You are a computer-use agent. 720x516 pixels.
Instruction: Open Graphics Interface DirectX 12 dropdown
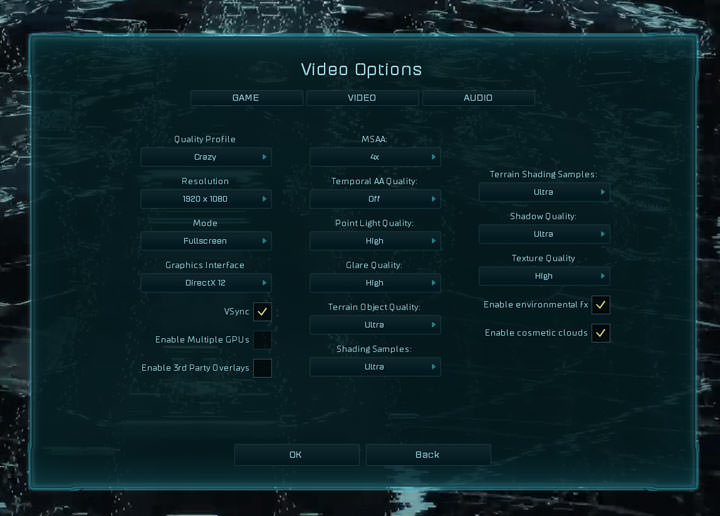pos(206,283)
